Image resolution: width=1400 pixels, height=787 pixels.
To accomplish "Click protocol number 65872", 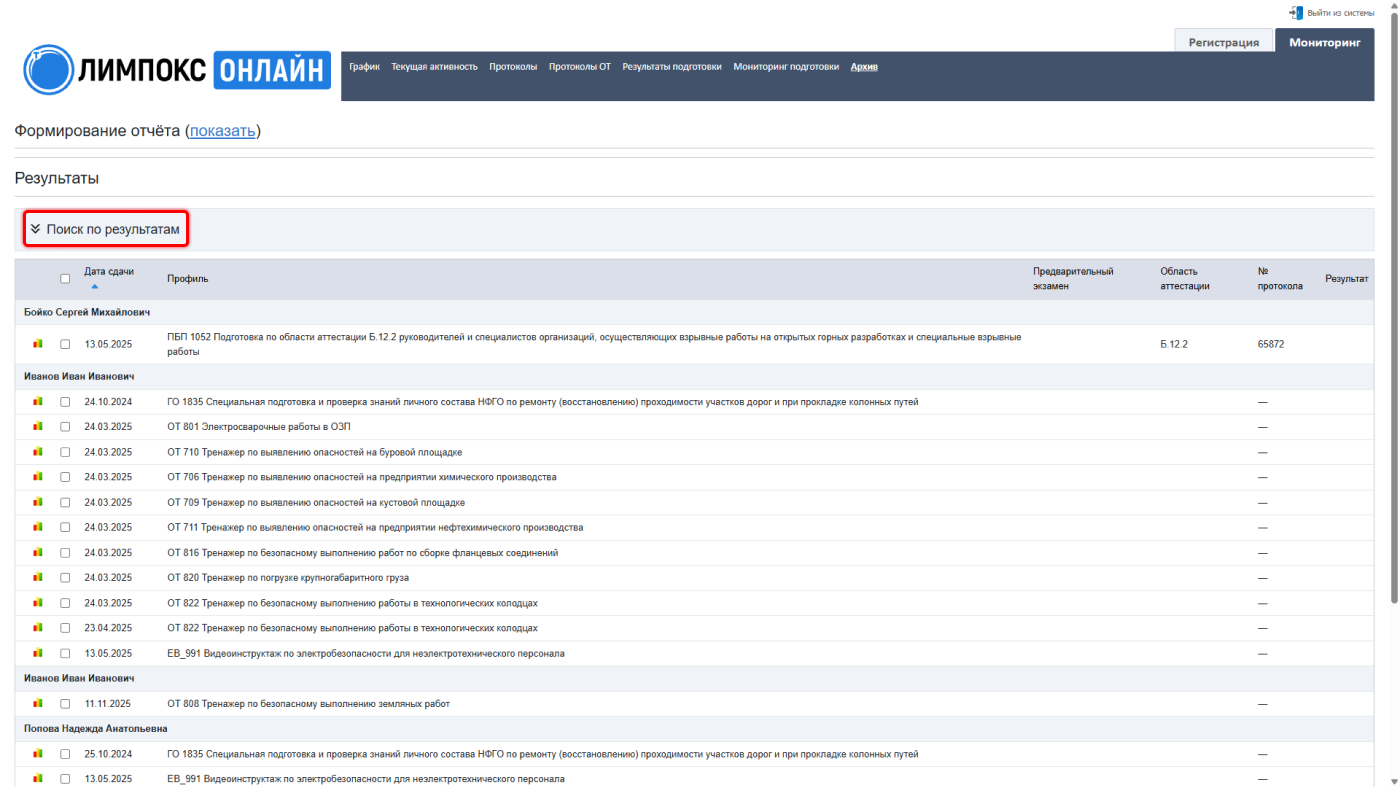I will [1271, 344].
